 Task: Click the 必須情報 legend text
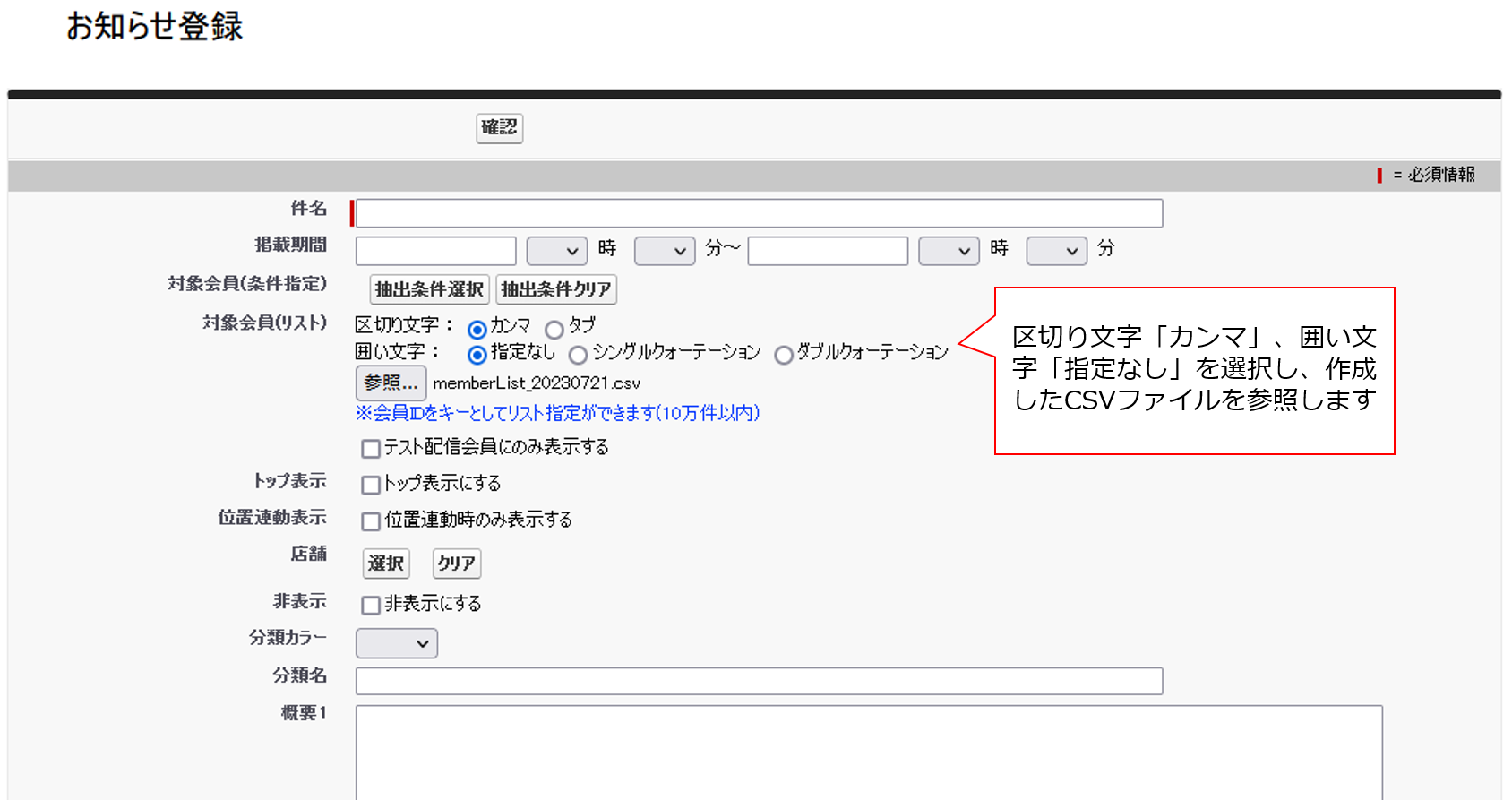(x=1441, y=175)
